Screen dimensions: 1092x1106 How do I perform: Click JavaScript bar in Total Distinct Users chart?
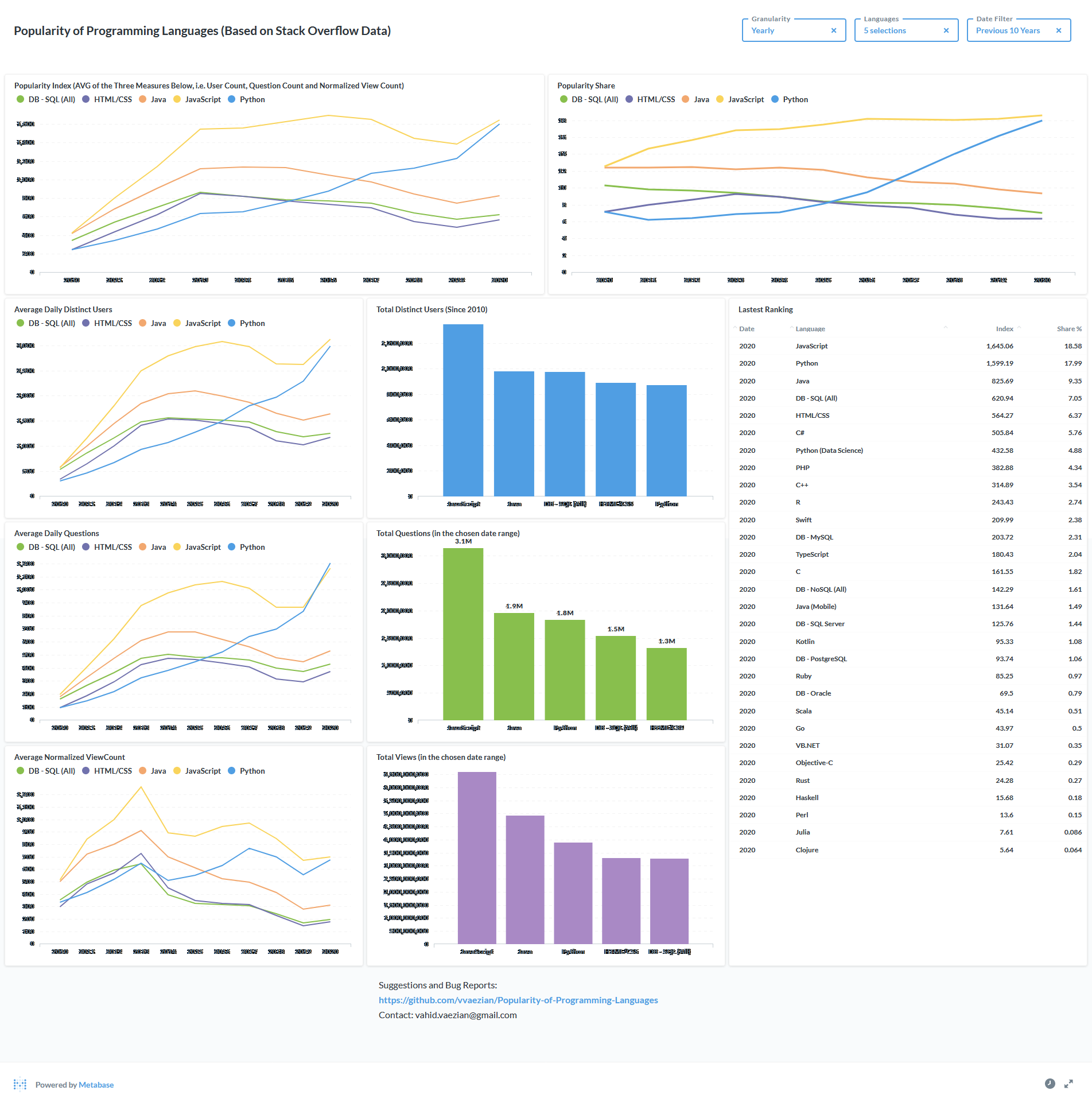(x=463, y=410)
